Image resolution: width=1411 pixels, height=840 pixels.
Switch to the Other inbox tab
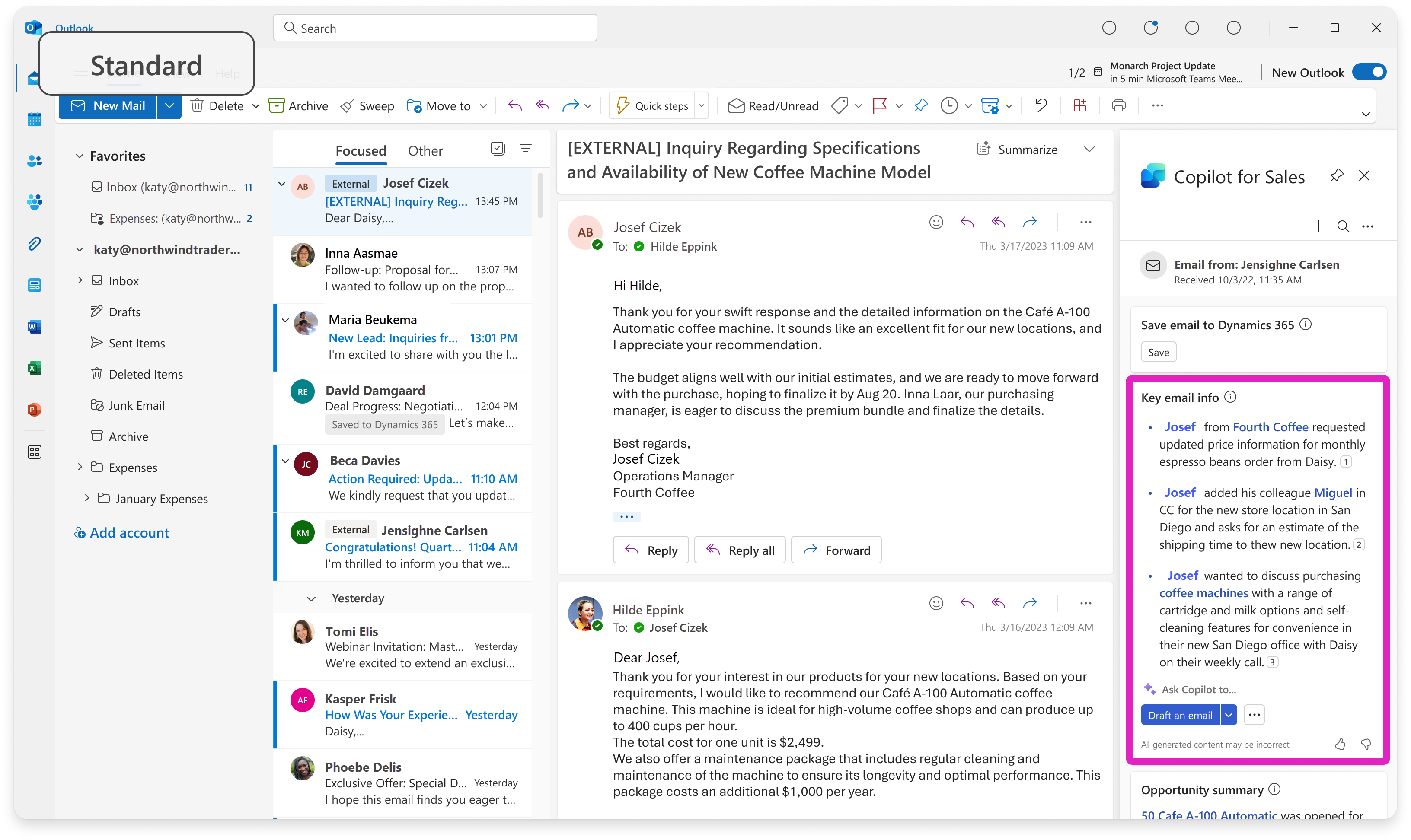tap(425, 150)
